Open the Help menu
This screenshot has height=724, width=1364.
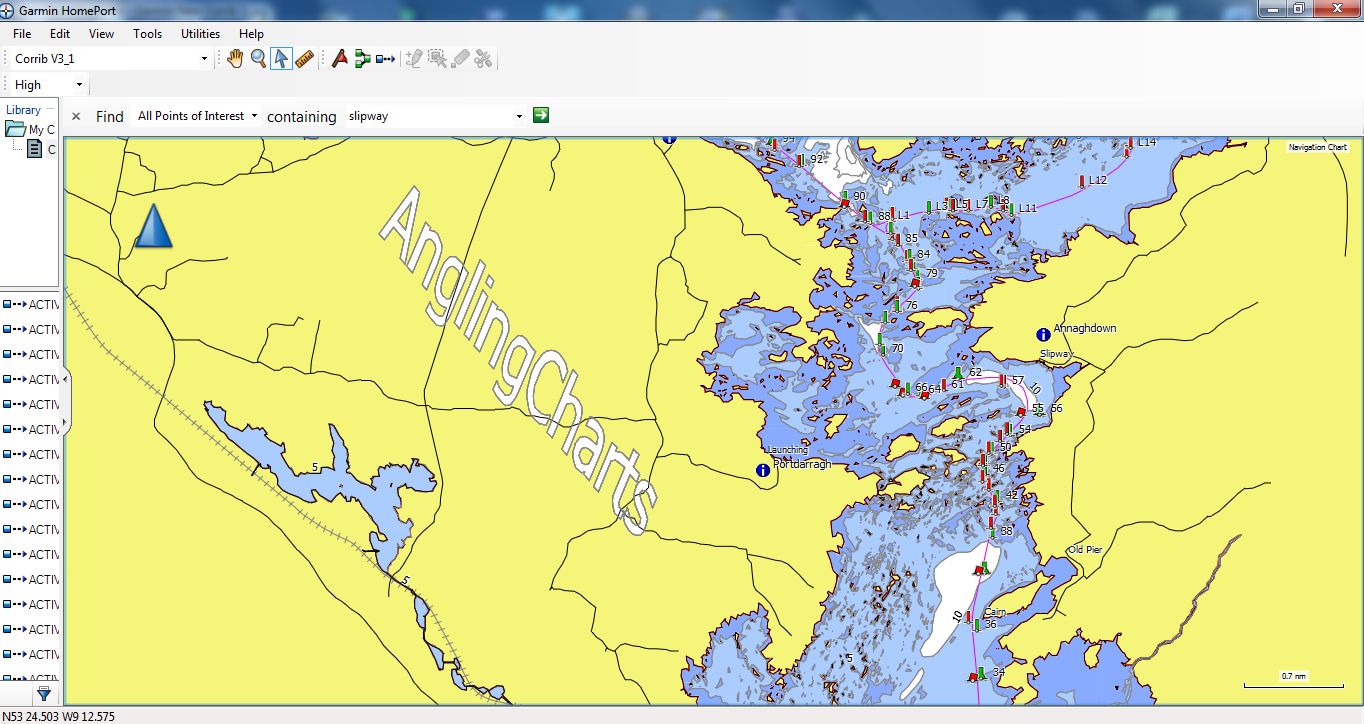(251, 34)
